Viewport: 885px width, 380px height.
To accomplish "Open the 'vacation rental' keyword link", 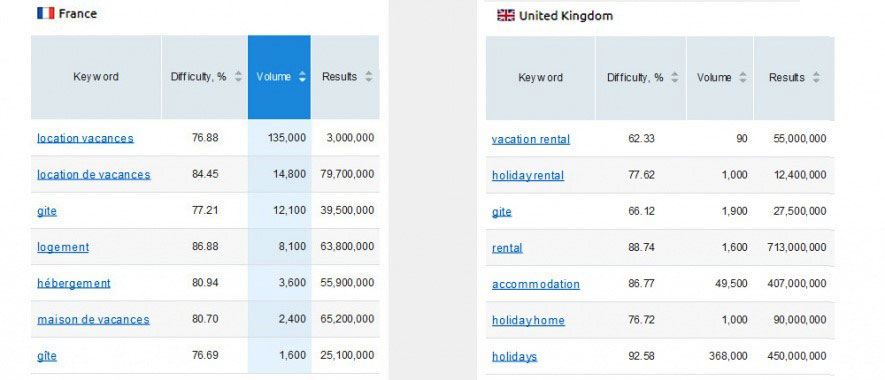I will [531, 139].
